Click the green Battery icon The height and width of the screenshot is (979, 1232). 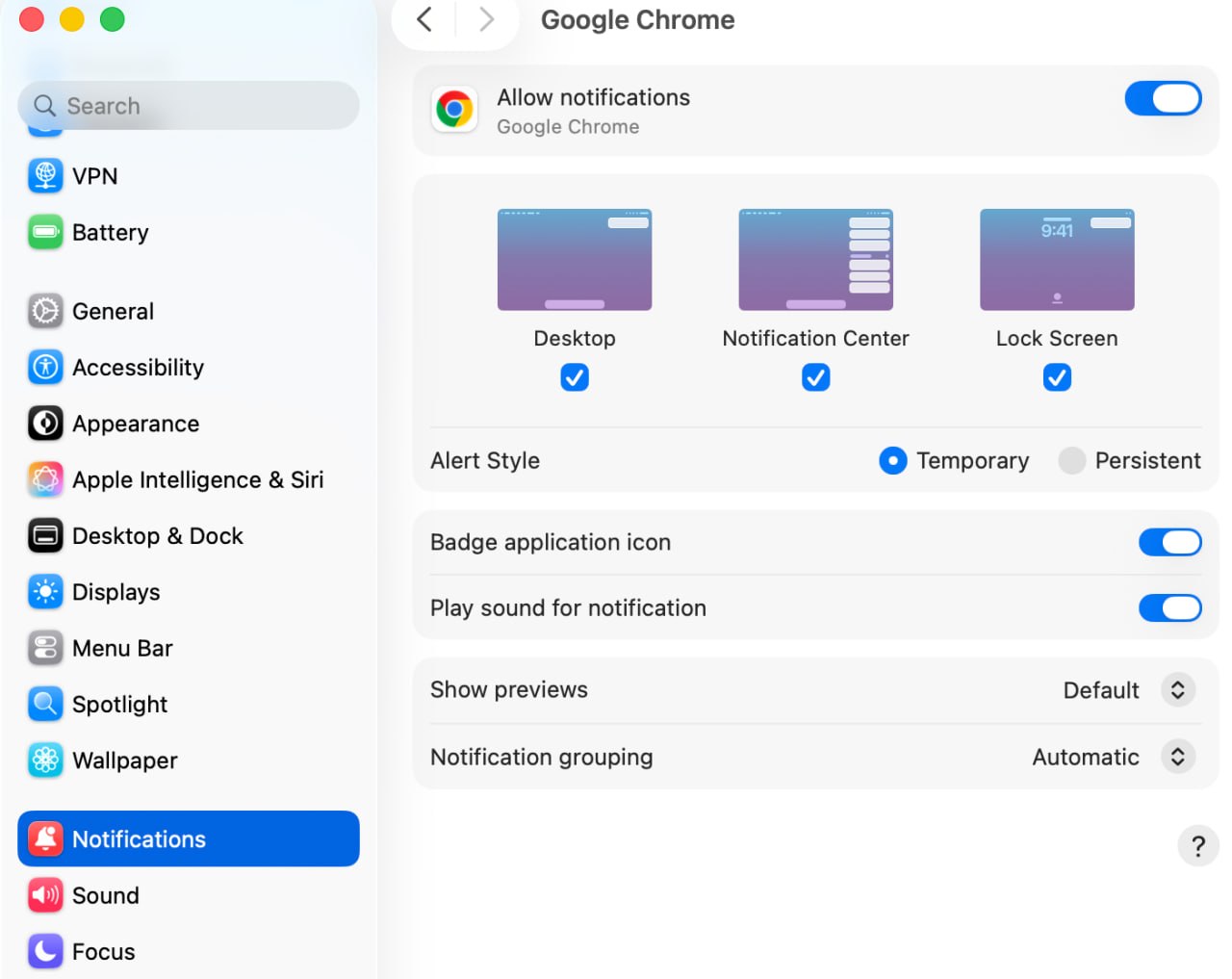[45, 232]
